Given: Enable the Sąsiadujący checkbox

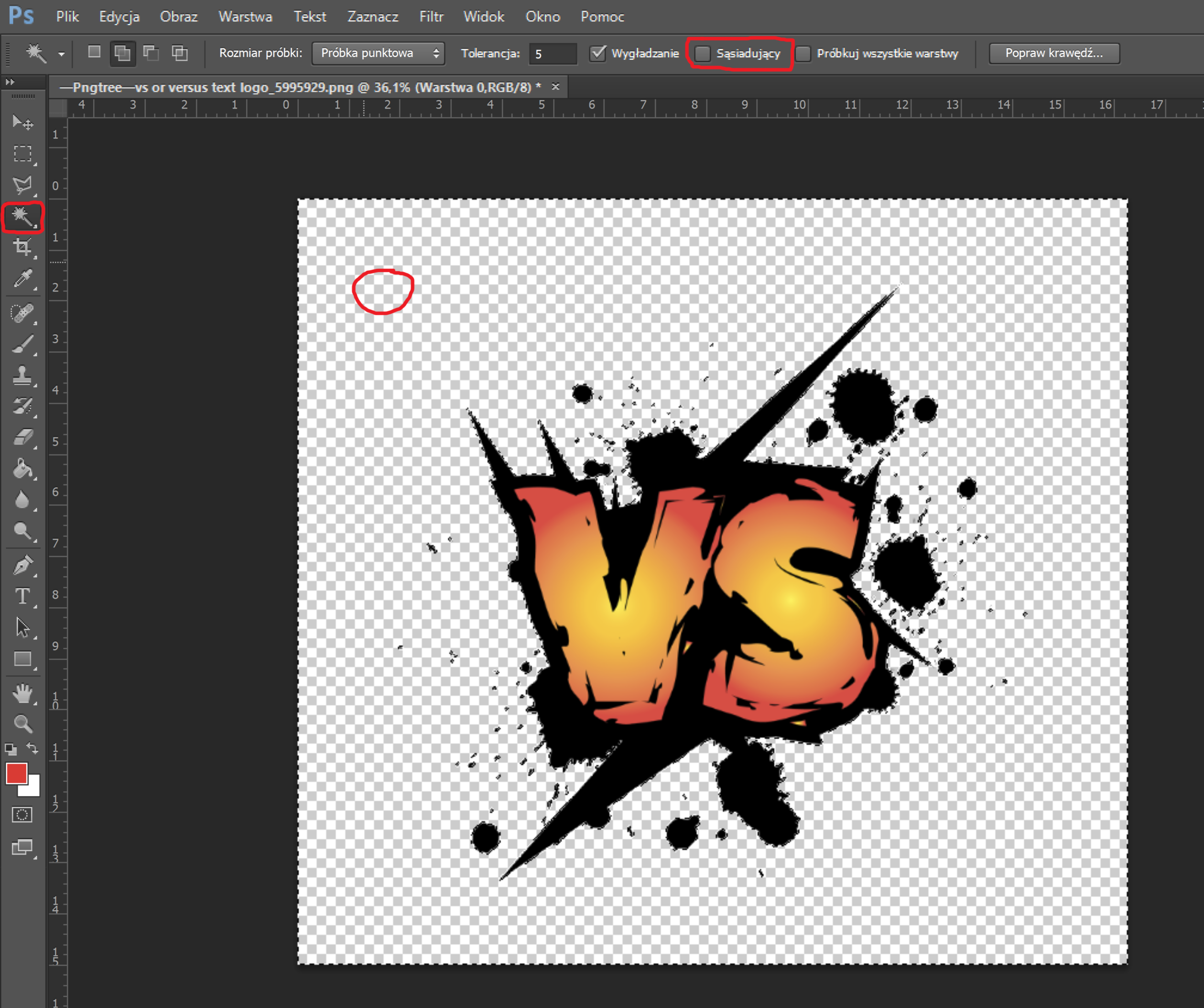Looking at the screenshot, I should [x=702, y=54].
